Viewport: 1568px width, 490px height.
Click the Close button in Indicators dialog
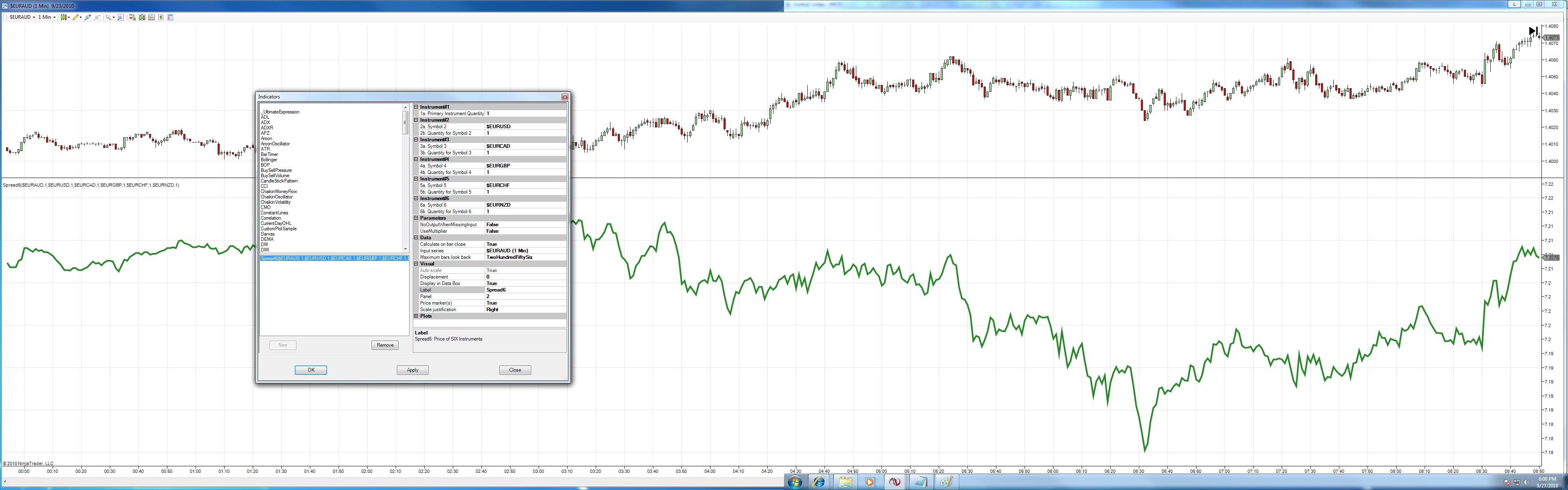pyautogui.click(x=515, y=370)
